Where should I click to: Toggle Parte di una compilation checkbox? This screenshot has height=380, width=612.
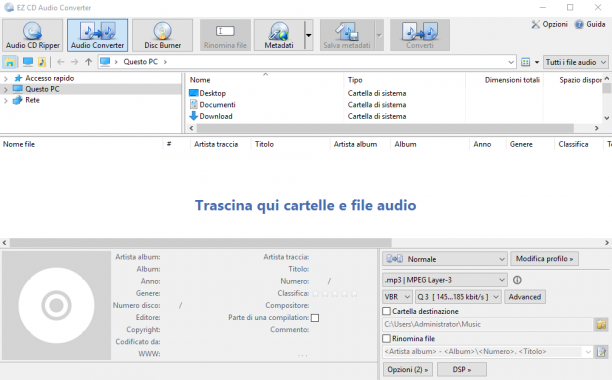point(315,318)
